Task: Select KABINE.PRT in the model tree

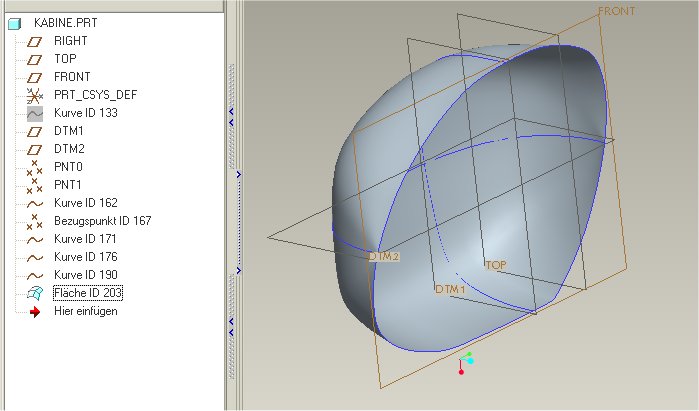Action: (x=66, y=23)
